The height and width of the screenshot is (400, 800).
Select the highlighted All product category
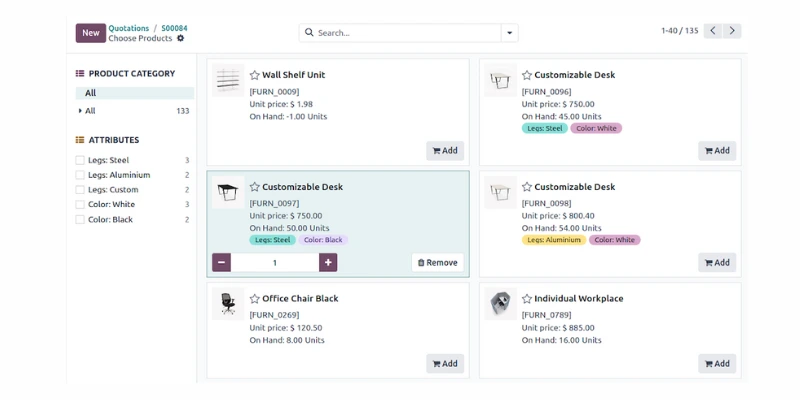135,93
